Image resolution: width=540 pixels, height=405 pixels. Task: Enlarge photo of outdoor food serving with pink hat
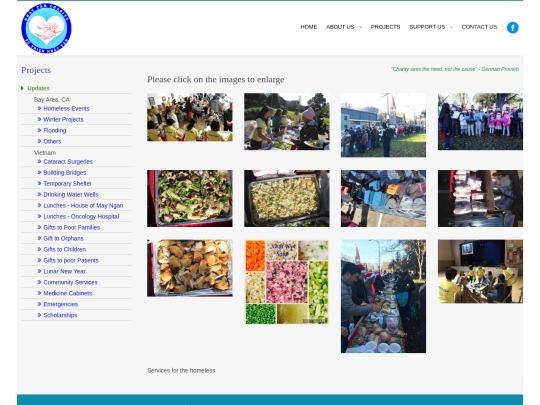(287, 122)
